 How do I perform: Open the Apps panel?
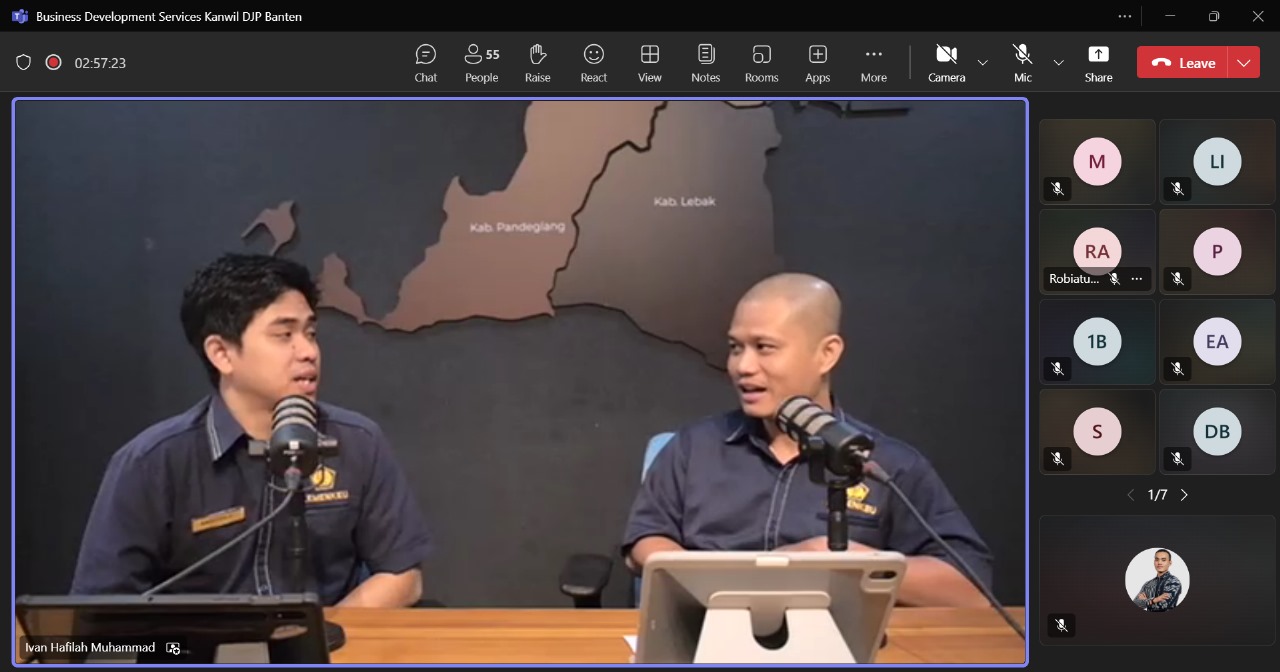818,62
